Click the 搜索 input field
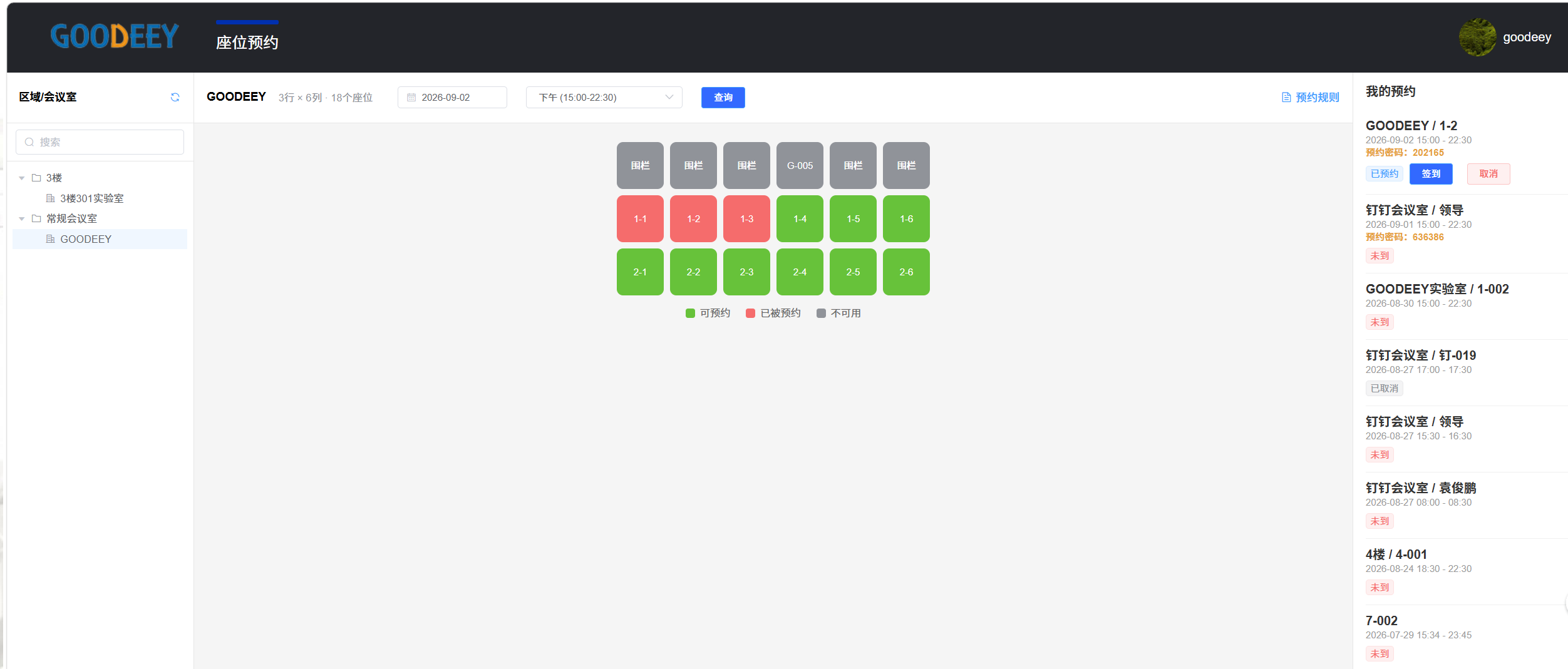The image size is (1568, 669). [x=100, y=142]
